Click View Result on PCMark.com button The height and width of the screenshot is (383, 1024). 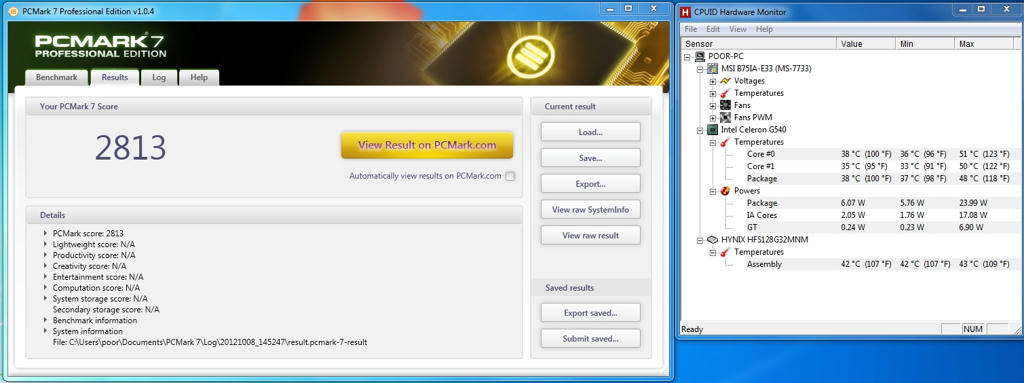click(427, 145)
